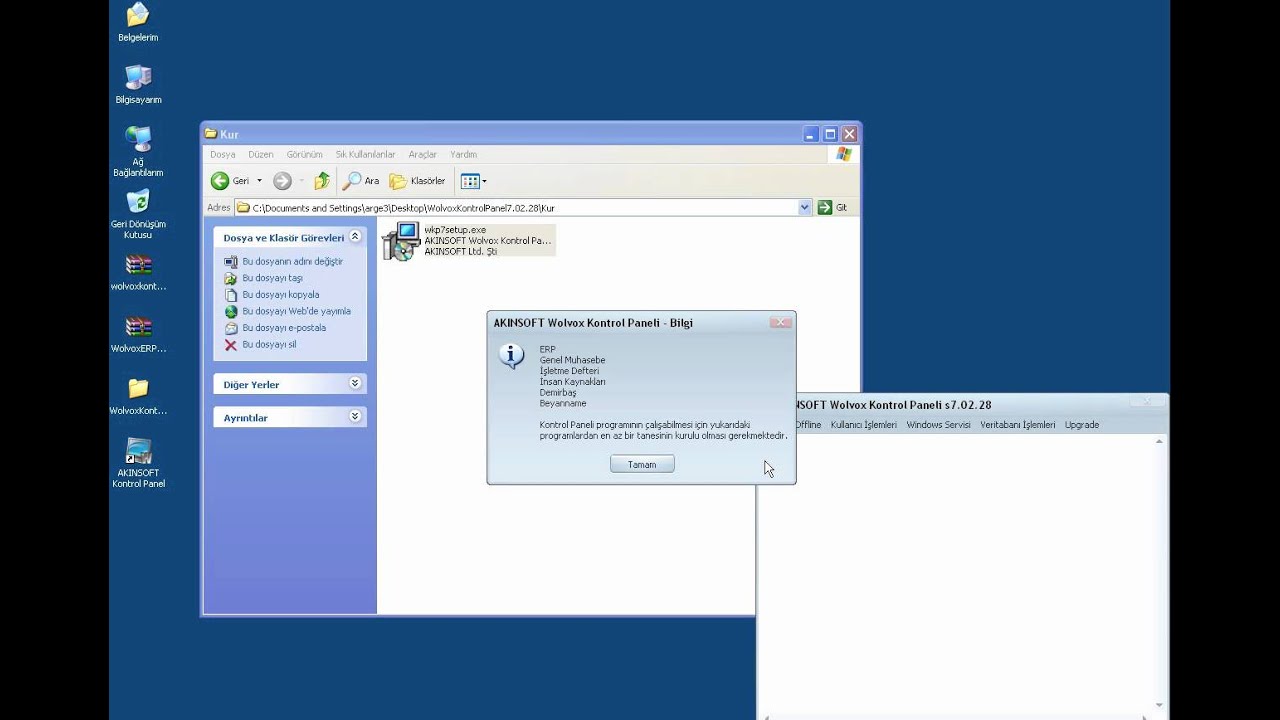Open Veritabanı İşlemleri menu in Wolvox panel
The image size is (1280, 720).
[1017, 425]
